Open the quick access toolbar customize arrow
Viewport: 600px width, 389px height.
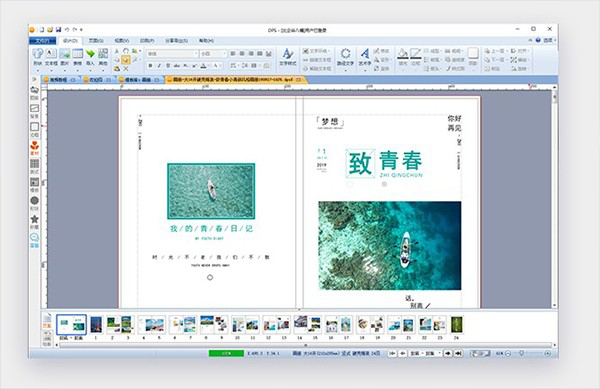pos(82,29)
